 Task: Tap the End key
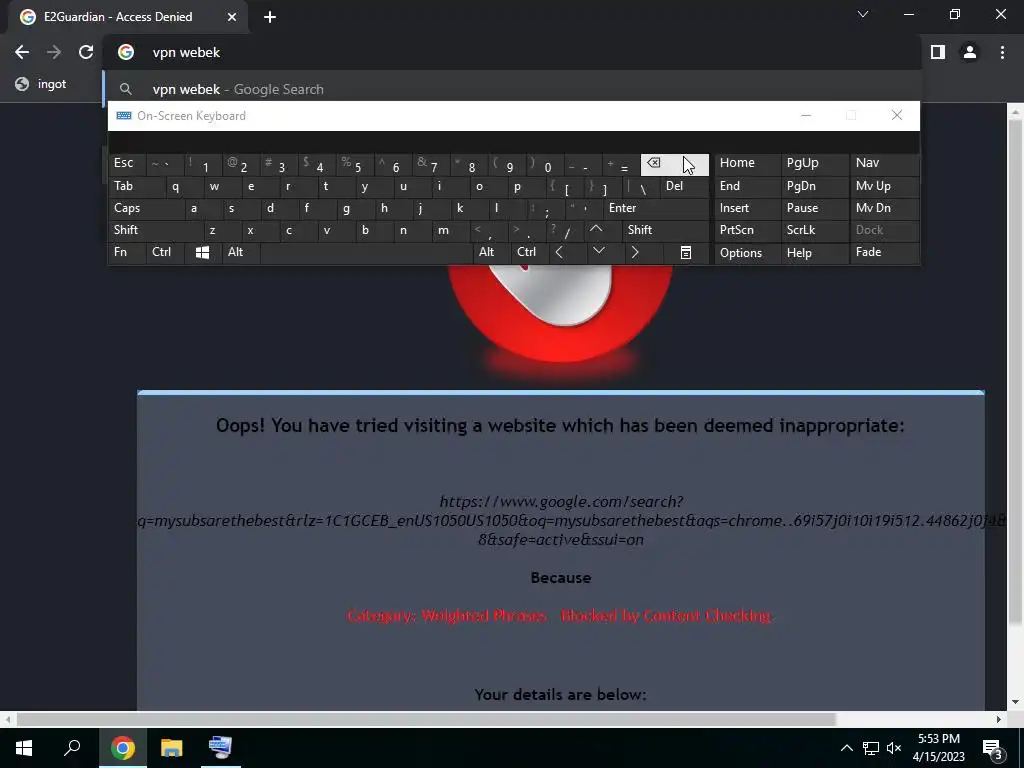pos(746,187)
